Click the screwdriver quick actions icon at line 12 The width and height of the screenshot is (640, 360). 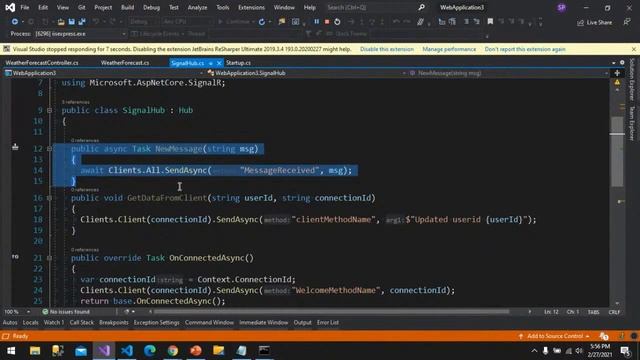click(x=15, y=147)
